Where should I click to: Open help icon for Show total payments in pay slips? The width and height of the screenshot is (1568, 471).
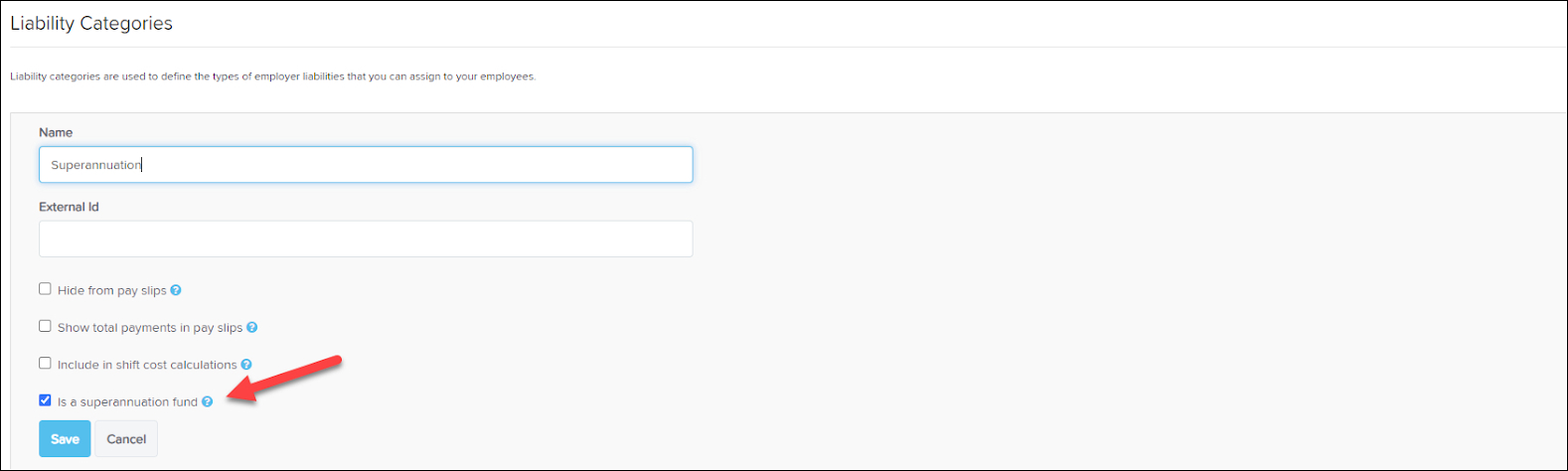click(252, 328)
